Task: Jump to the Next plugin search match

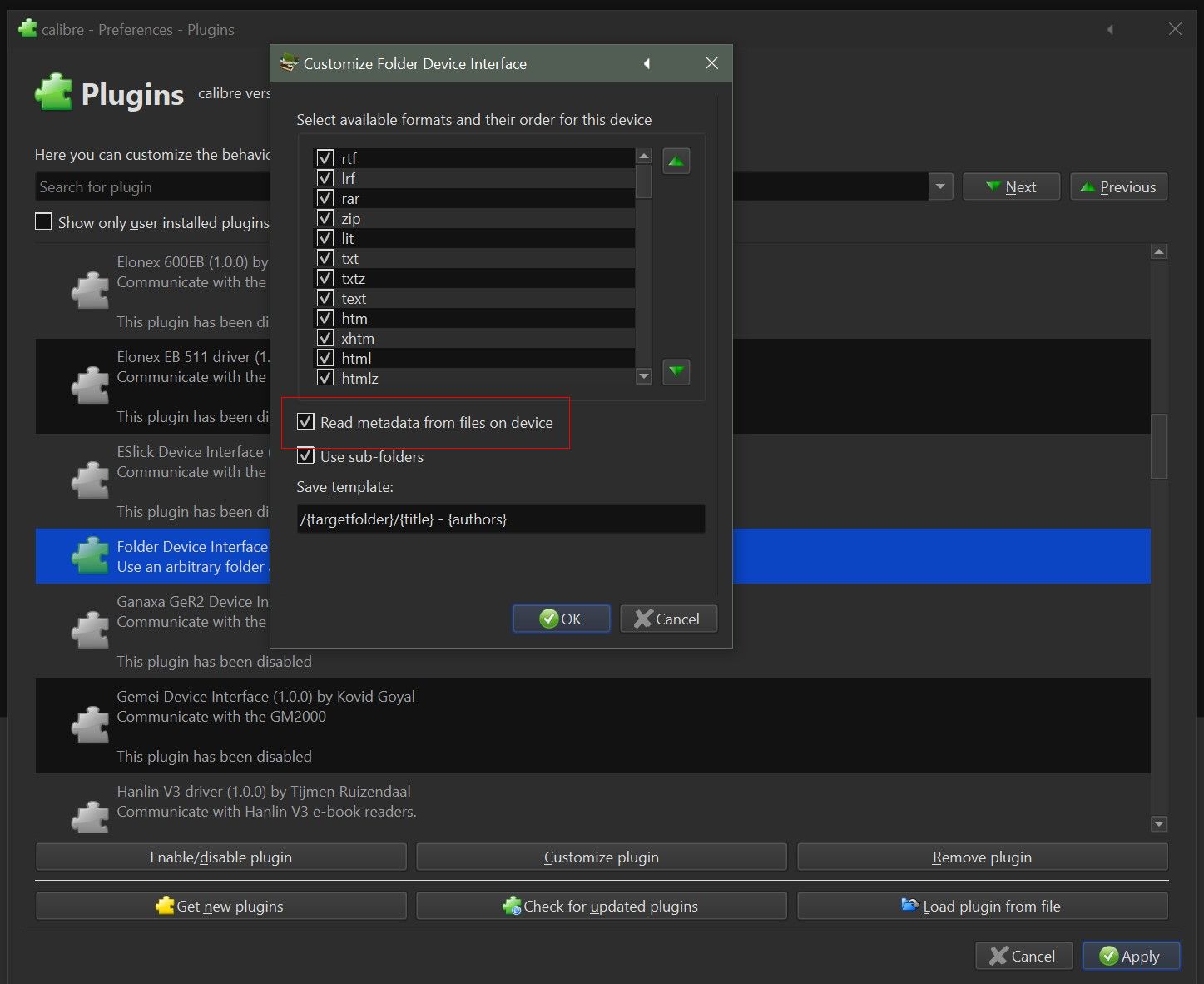Action: 1011,186
